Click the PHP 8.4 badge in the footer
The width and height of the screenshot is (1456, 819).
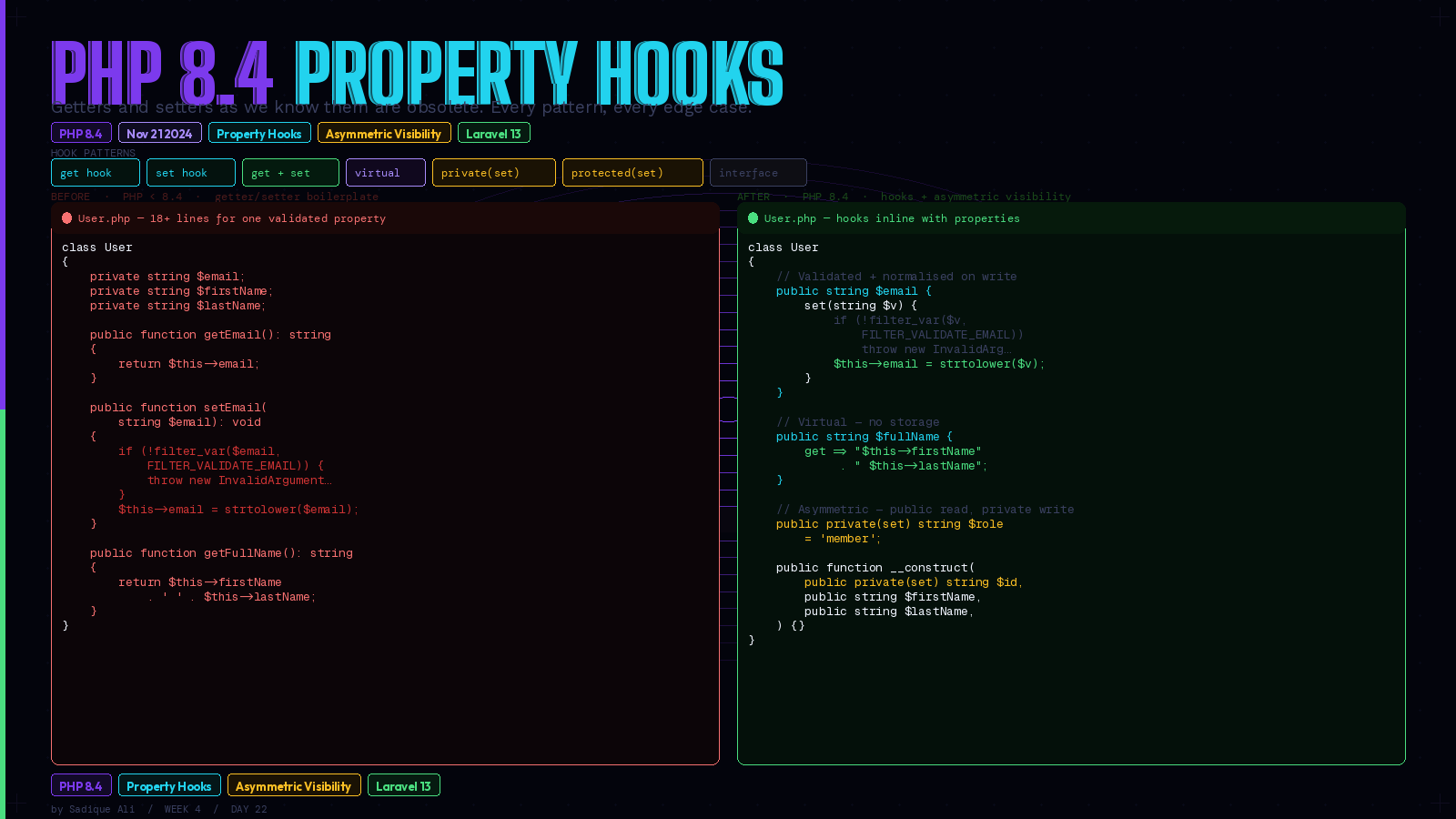[81, 785]
